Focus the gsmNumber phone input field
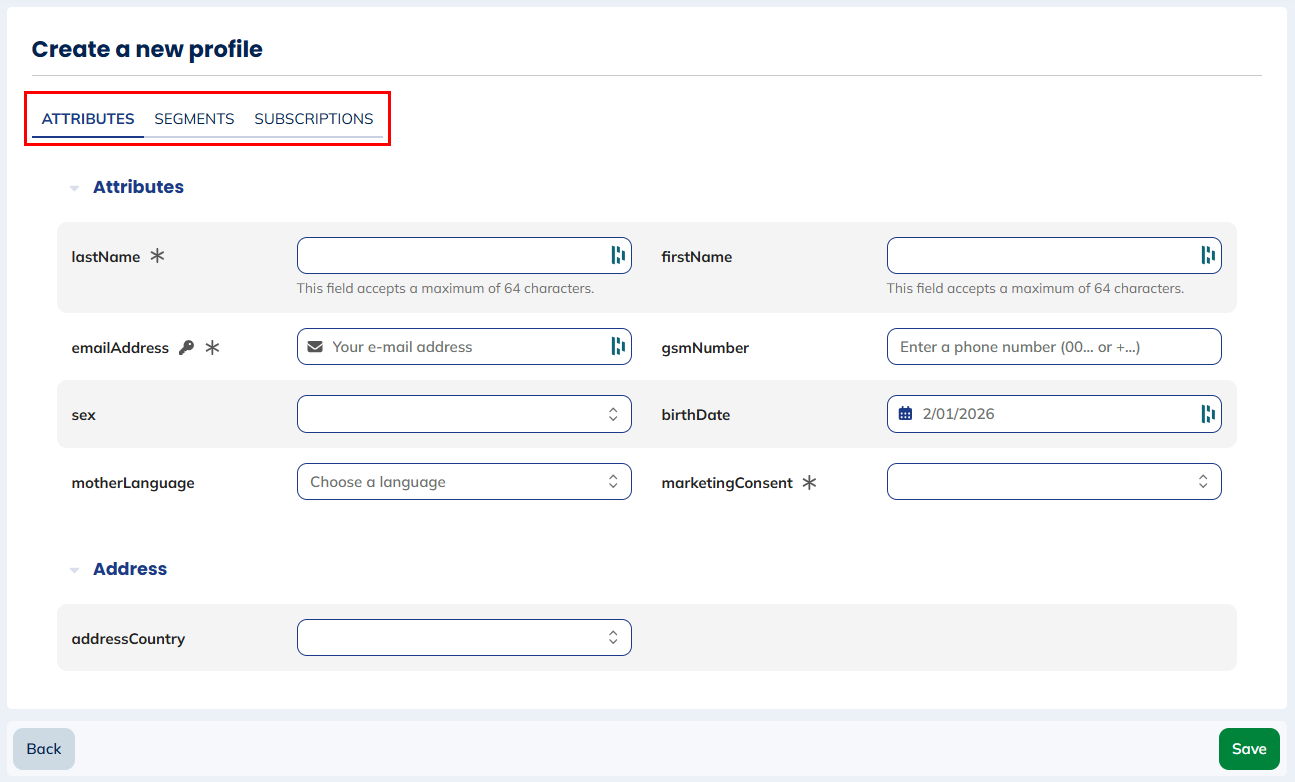This screenshot has height=782, width=1295. click(x=1054, y=347)
